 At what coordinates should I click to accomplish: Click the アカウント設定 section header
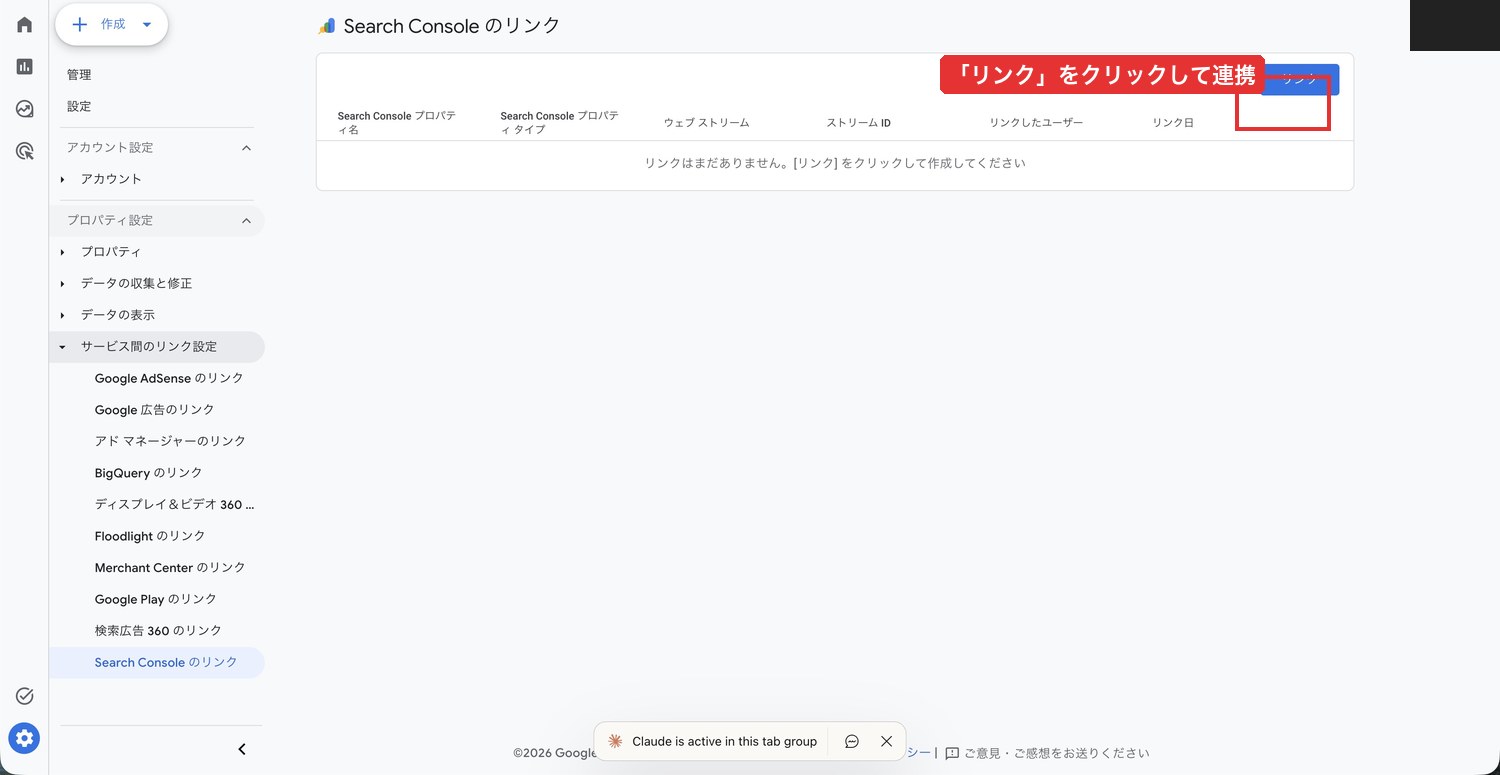110,148
